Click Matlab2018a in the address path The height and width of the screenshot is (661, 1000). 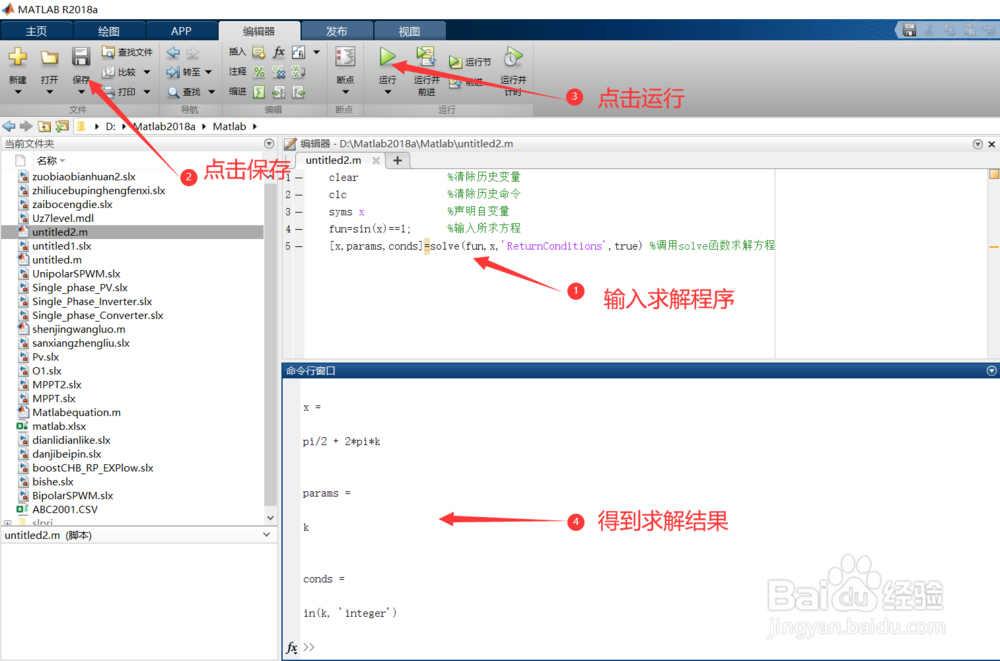pos(164,126)
